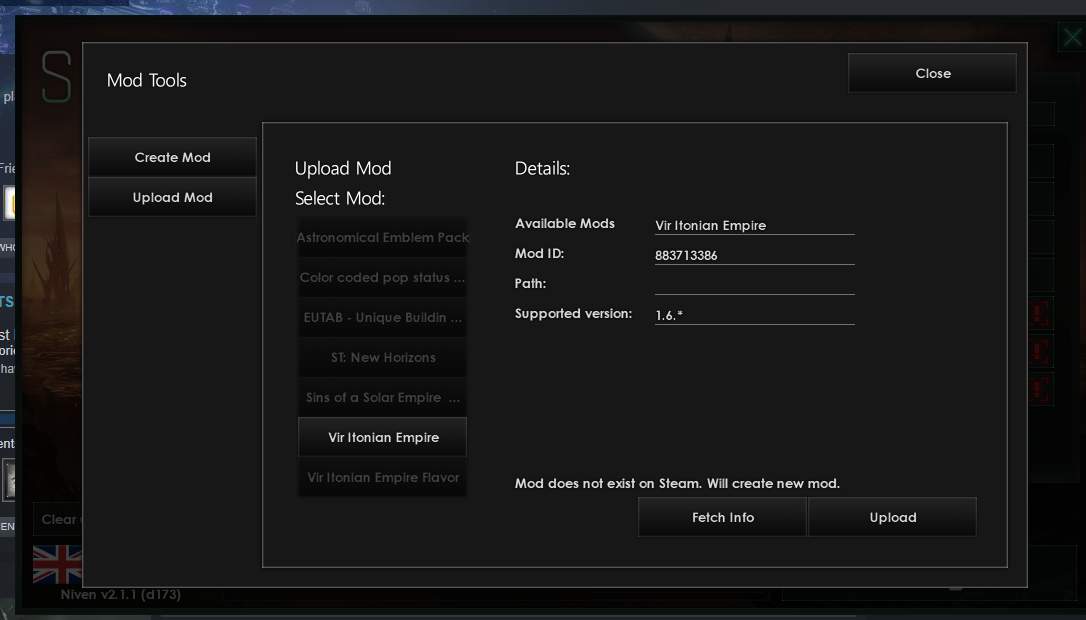The width and height of the screenshot is (1086, 620).
Task: Open the Create Mod section
Action: (x=172, y=157)
